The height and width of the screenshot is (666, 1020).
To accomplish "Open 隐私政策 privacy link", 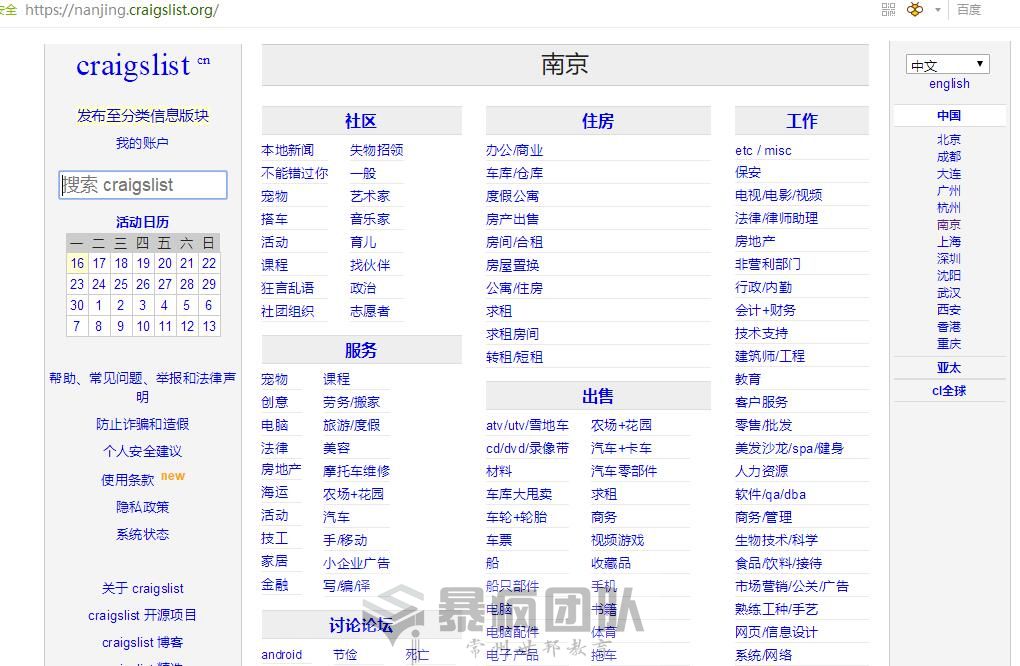I will [x=142, y=507].
